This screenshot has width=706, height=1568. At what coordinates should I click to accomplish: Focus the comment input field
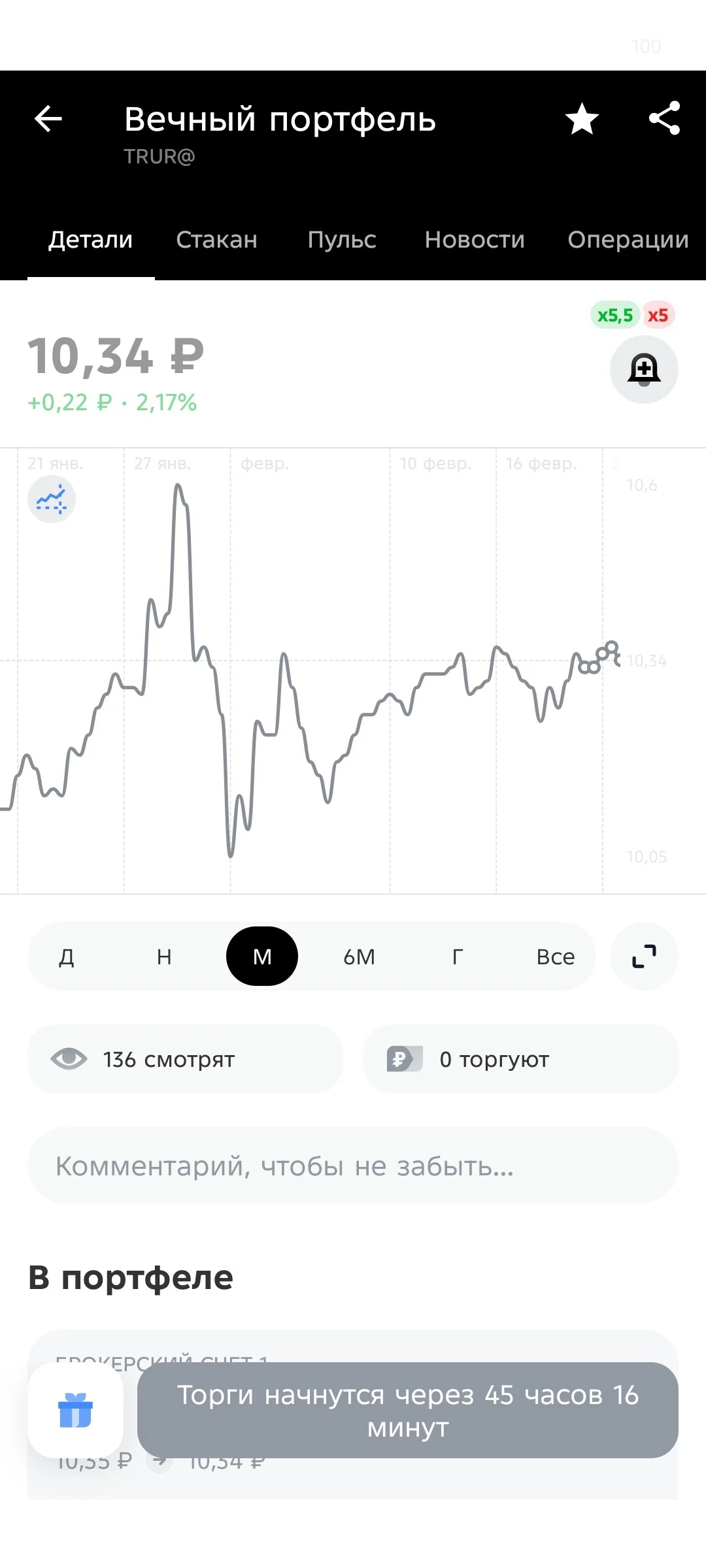click(x=353, y=1166)
